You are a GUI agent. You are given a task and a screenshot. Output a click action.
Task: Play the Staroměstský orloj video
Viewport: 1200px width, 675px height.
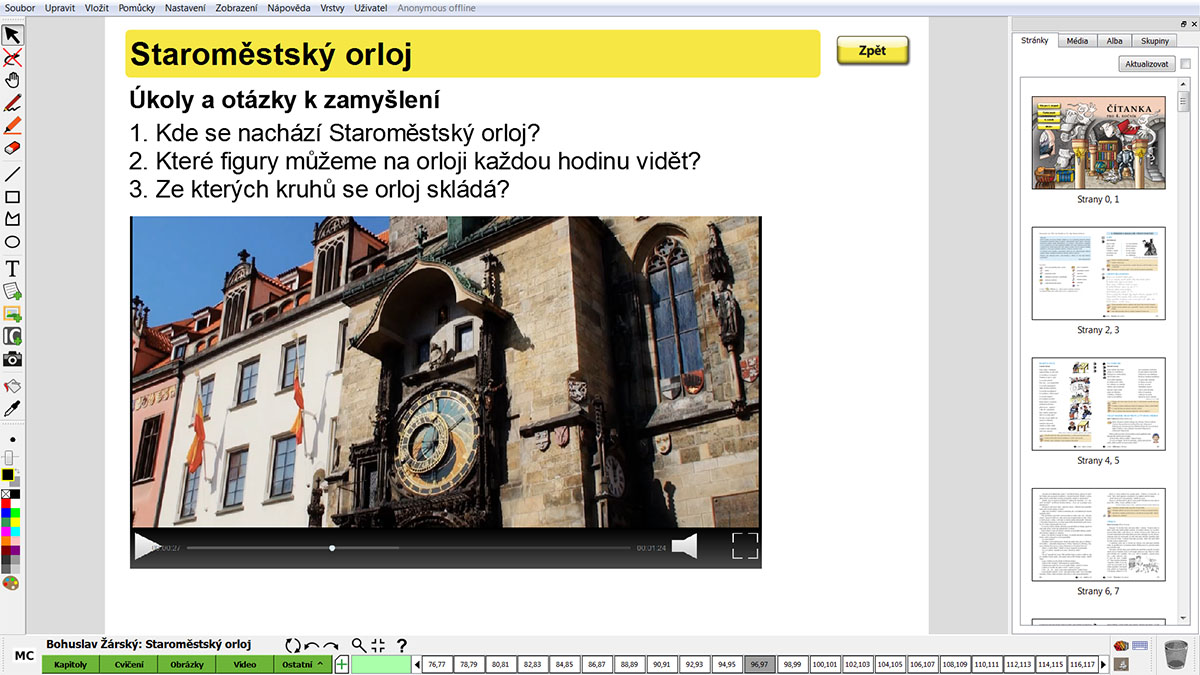[146, 547]
